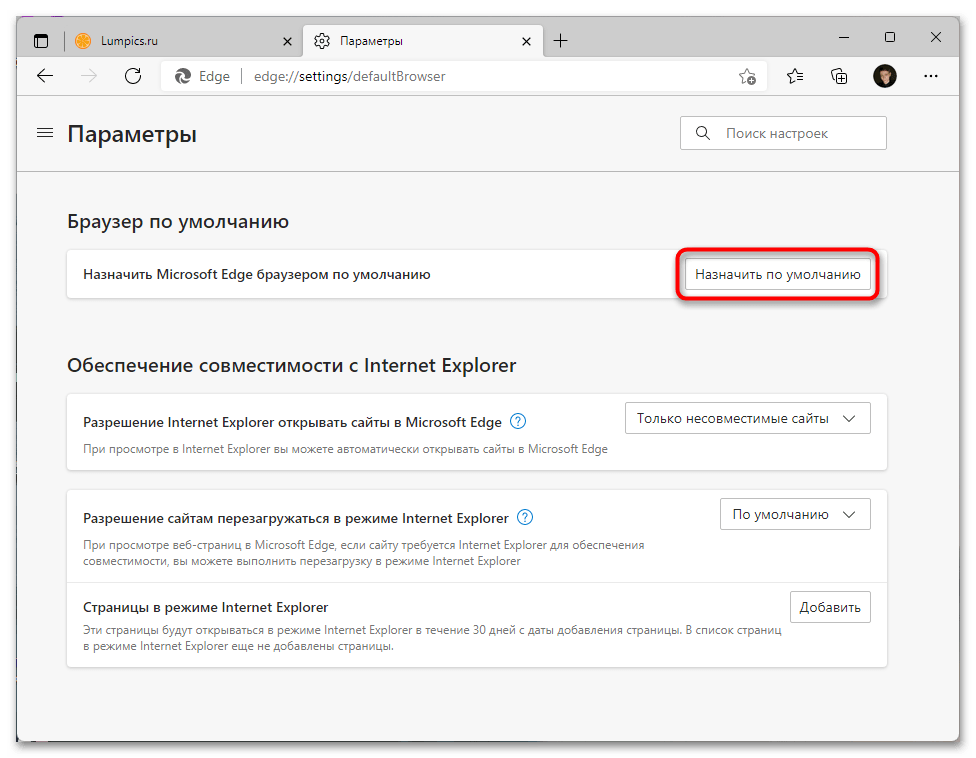This screenshot has width=976, height=758.
Task: Open a new tab with plus button
Action: pos(561,41)
